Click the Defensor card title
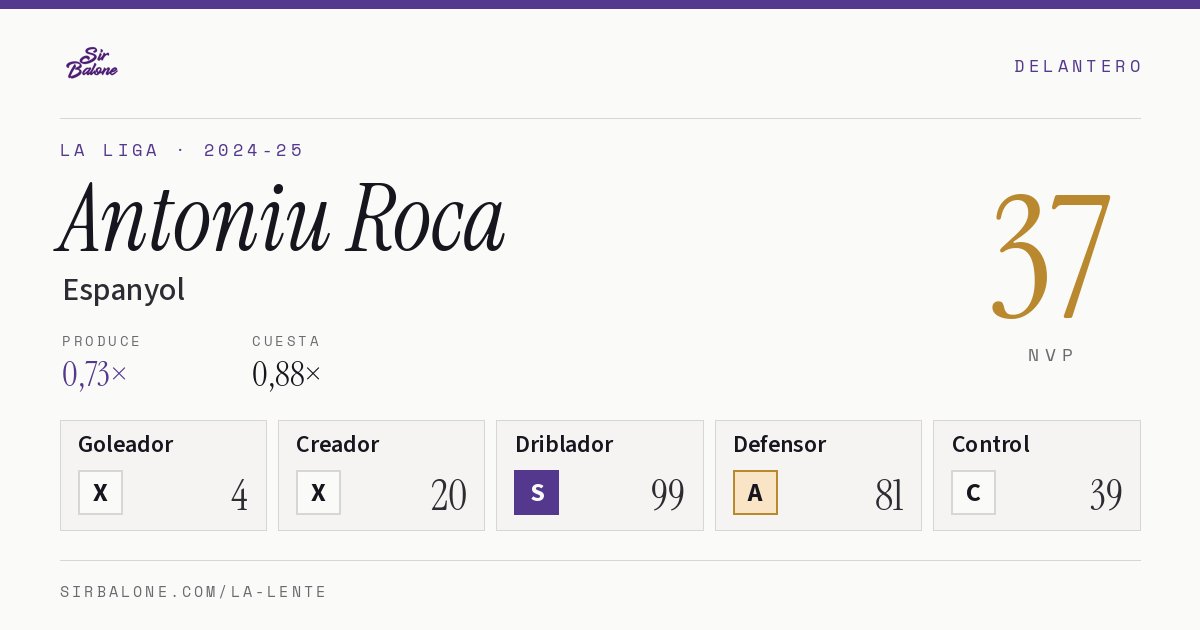1200x630 pixels. click(x=780, y=444)
